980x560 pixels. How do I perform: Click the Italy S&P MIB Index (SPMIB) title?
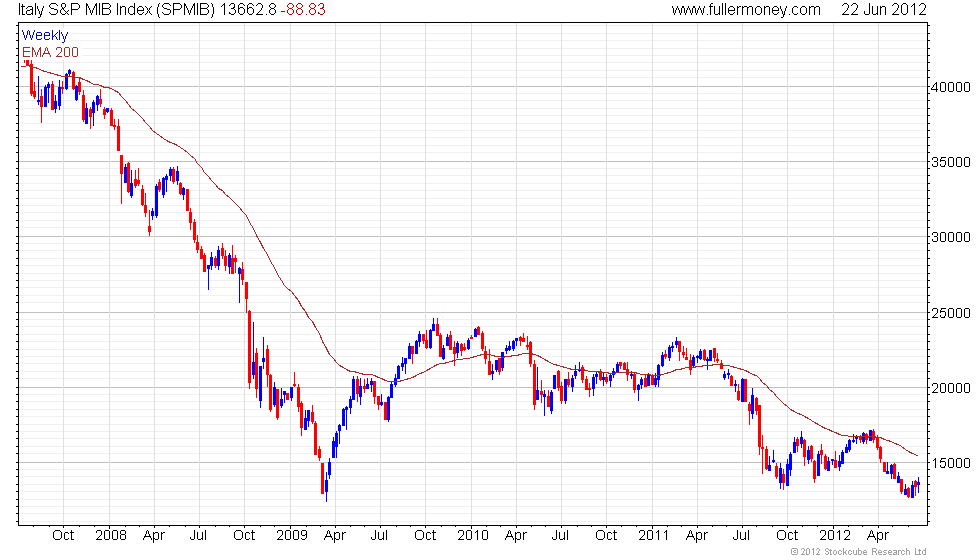117,9
